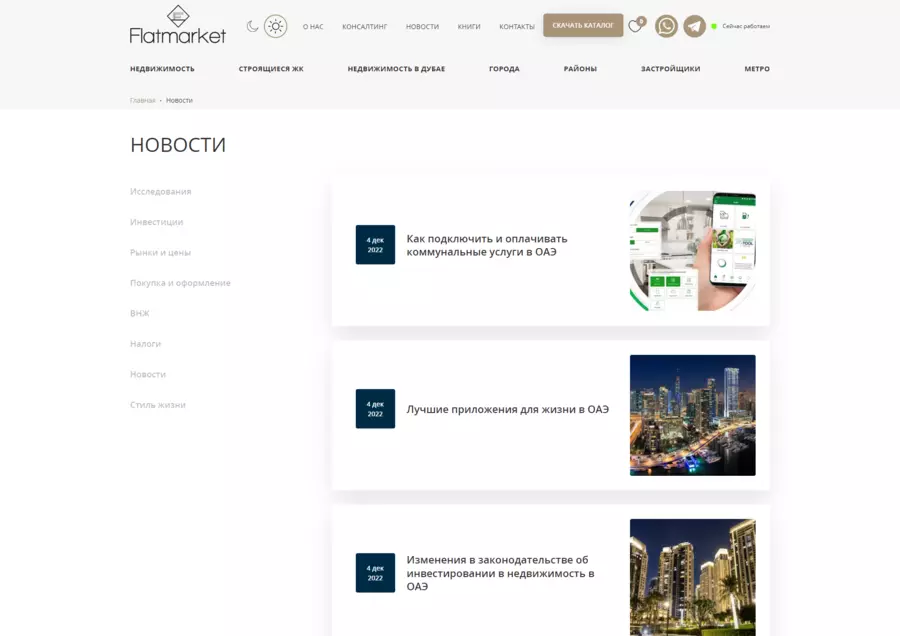900x636 pixels.
Task: Open the 'Книги' menu item
Action: point(469,27)
